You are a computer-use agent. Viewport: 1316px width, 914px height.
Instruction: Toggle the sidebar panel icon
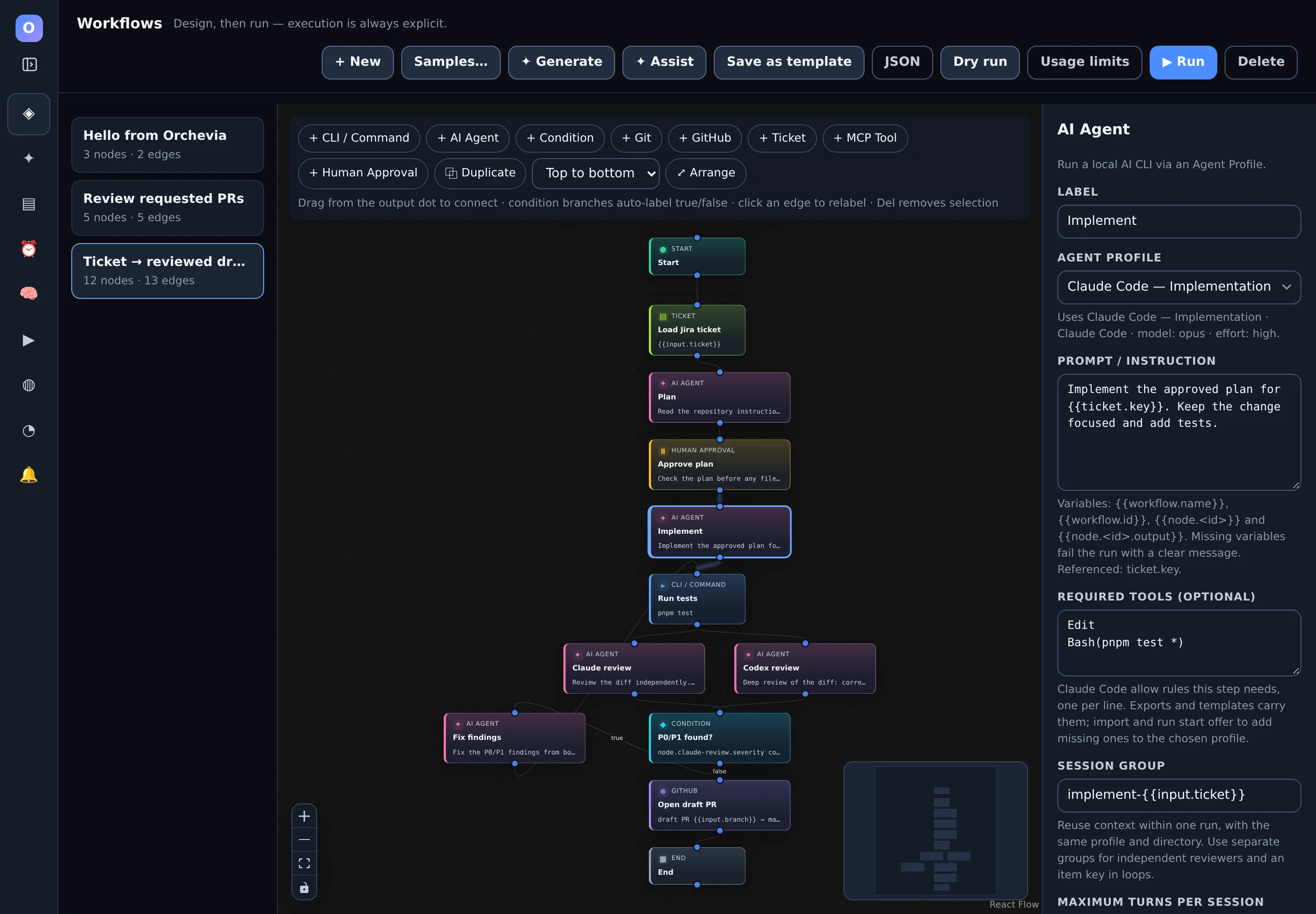pos(29,65)
